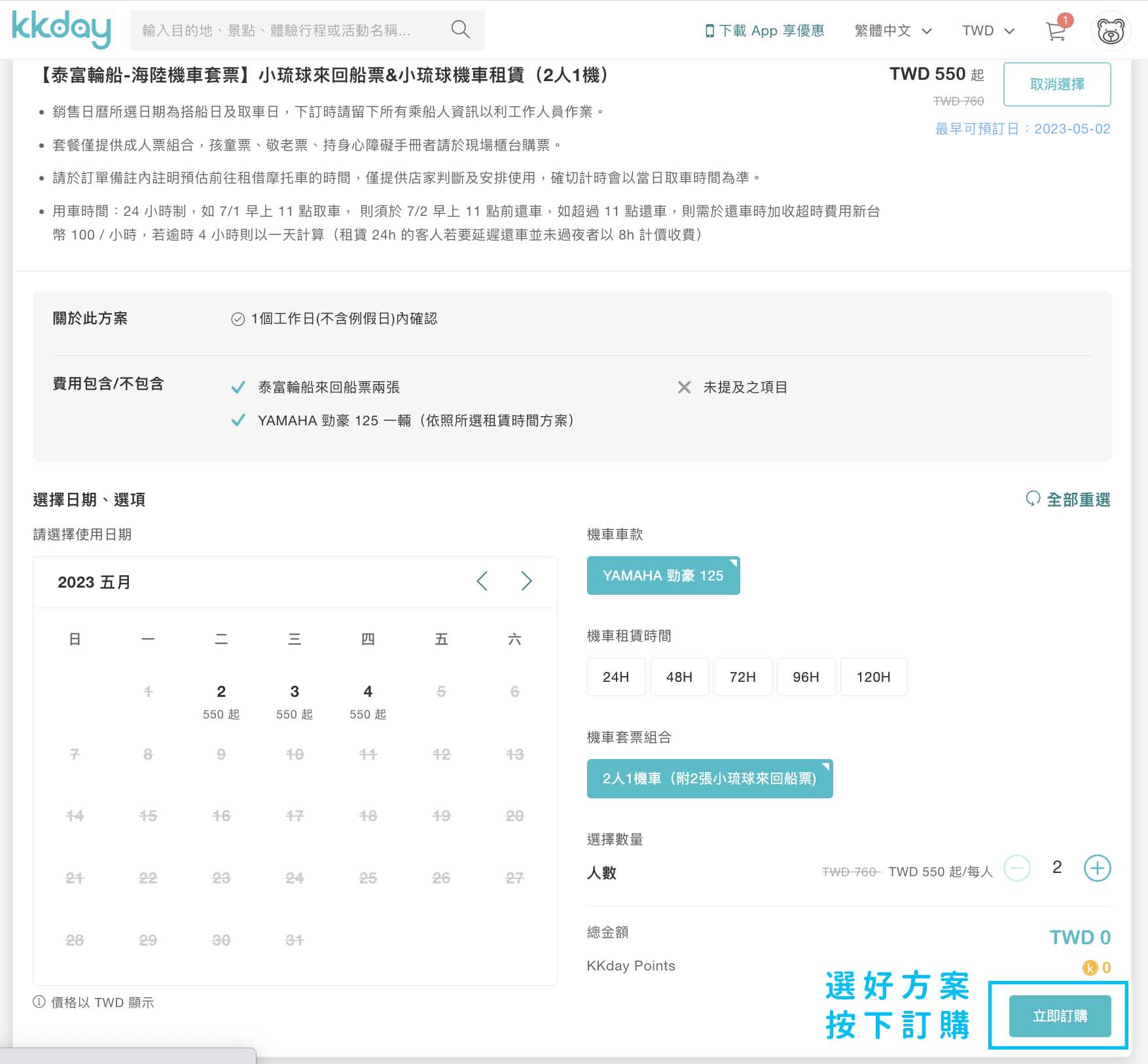The height and width of the screenshot is (1064, 1148).
Task: Click the 最早可預訂日 2023-05-02 text
Action: (1022, 128)
